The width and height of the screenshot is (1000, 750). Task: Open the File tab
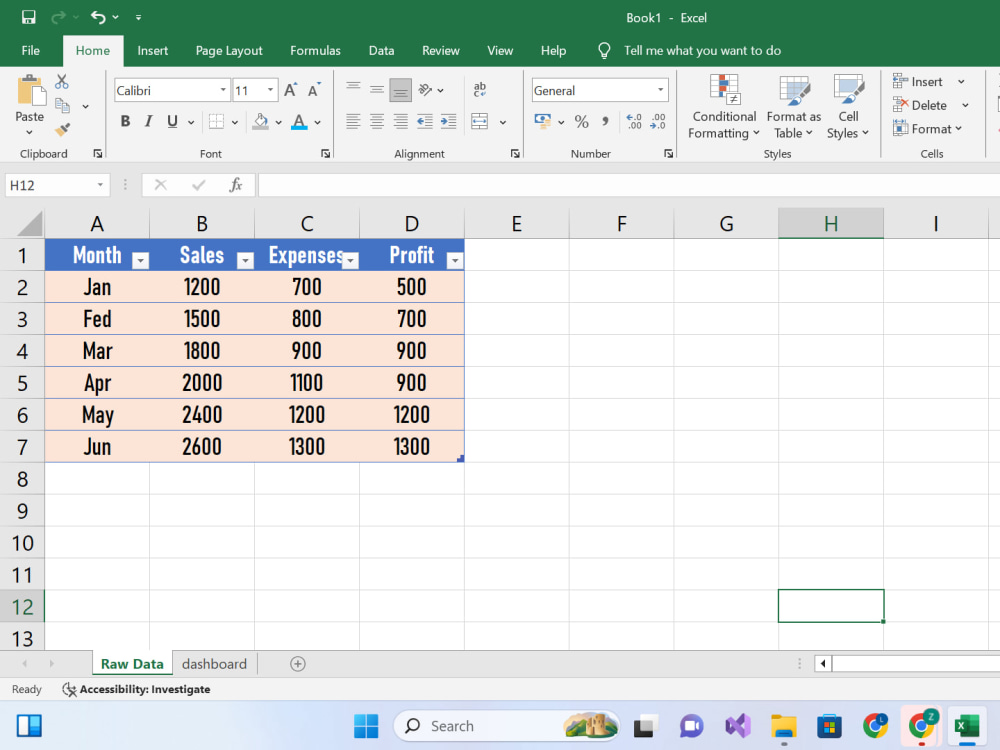pyautogui.click(x=31, y=50)
